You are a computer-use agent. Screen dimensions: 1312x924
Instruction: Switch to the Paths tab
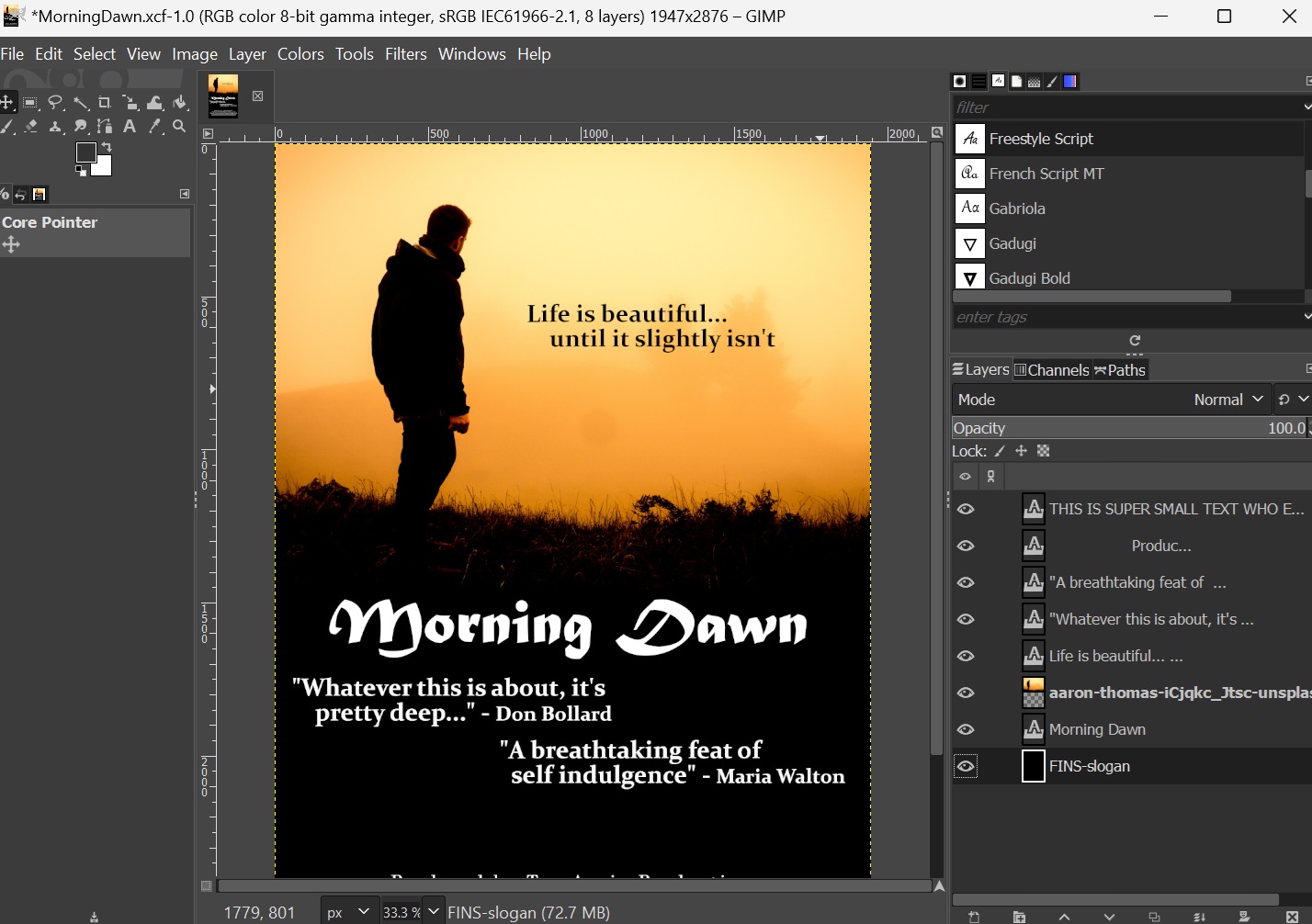point(1120,370)
